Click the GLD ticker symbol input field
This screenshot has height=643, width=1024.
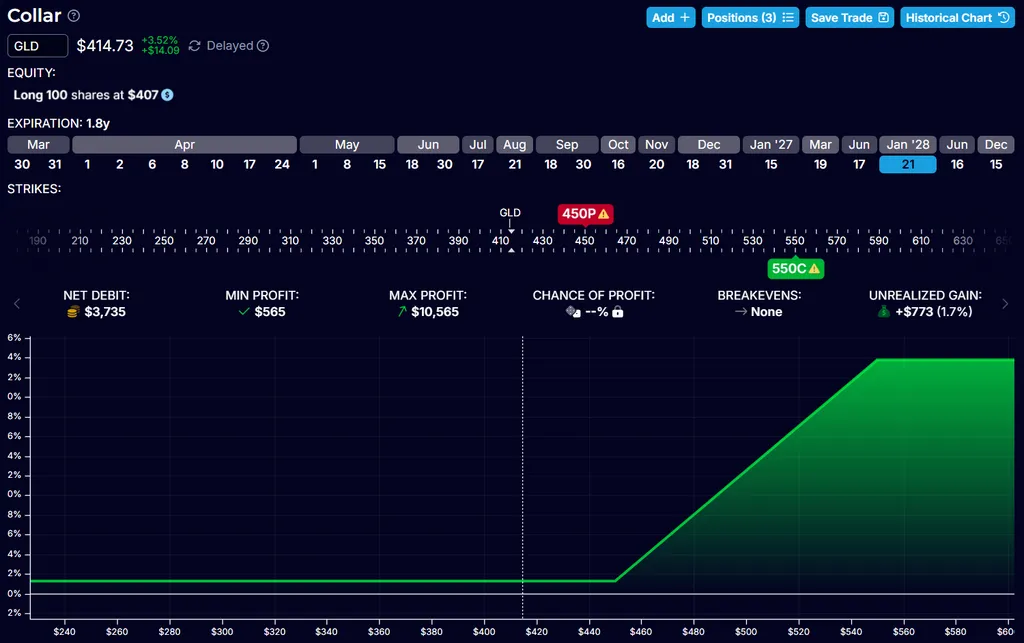point(38,46)
